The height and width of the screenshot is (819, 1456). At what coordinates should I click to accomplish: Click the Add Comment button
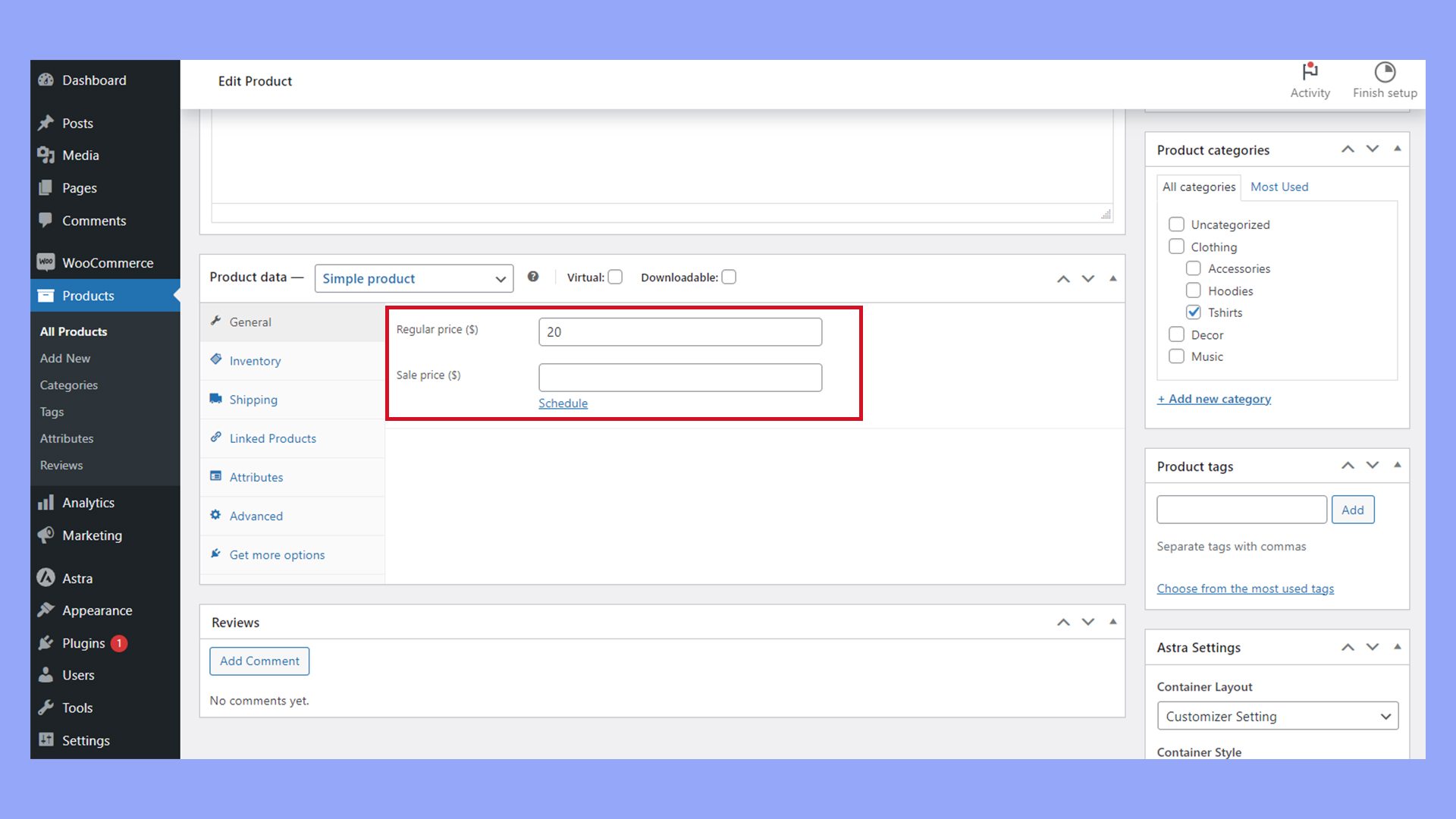(259, 661)
